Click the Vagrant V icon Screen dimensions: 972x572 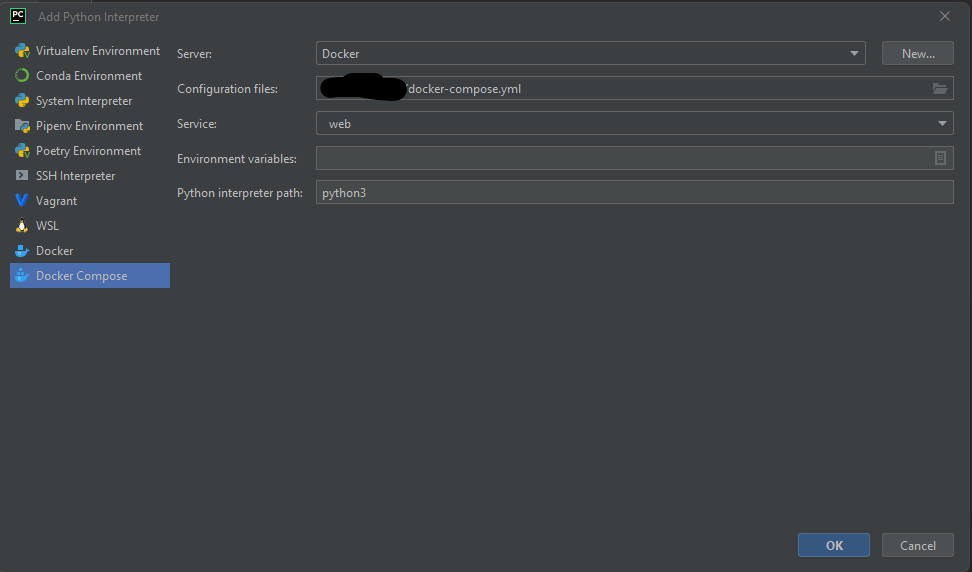(22, 201)
